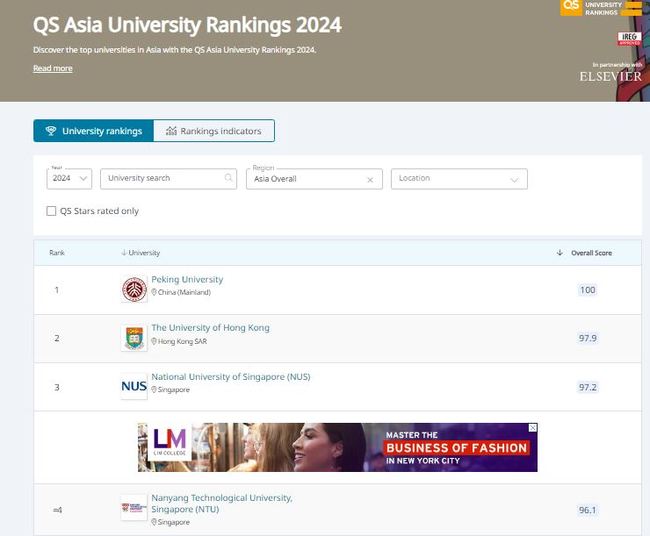The width and height of the screenshot is (650, 536).
Task: Open Peking University page link
Action: 187,280
